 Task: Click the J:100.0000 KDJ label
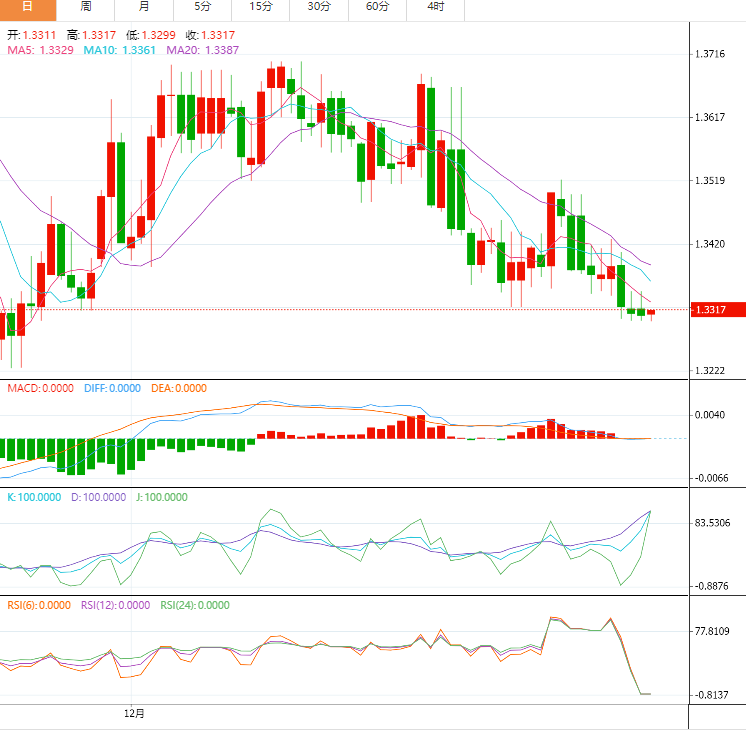tap(162, 497)
